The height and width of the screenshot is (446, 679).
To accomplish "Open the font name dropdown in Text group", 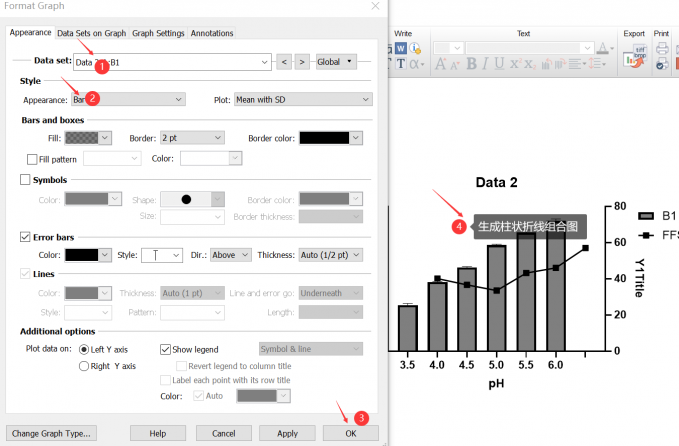I will click(530, 48).
